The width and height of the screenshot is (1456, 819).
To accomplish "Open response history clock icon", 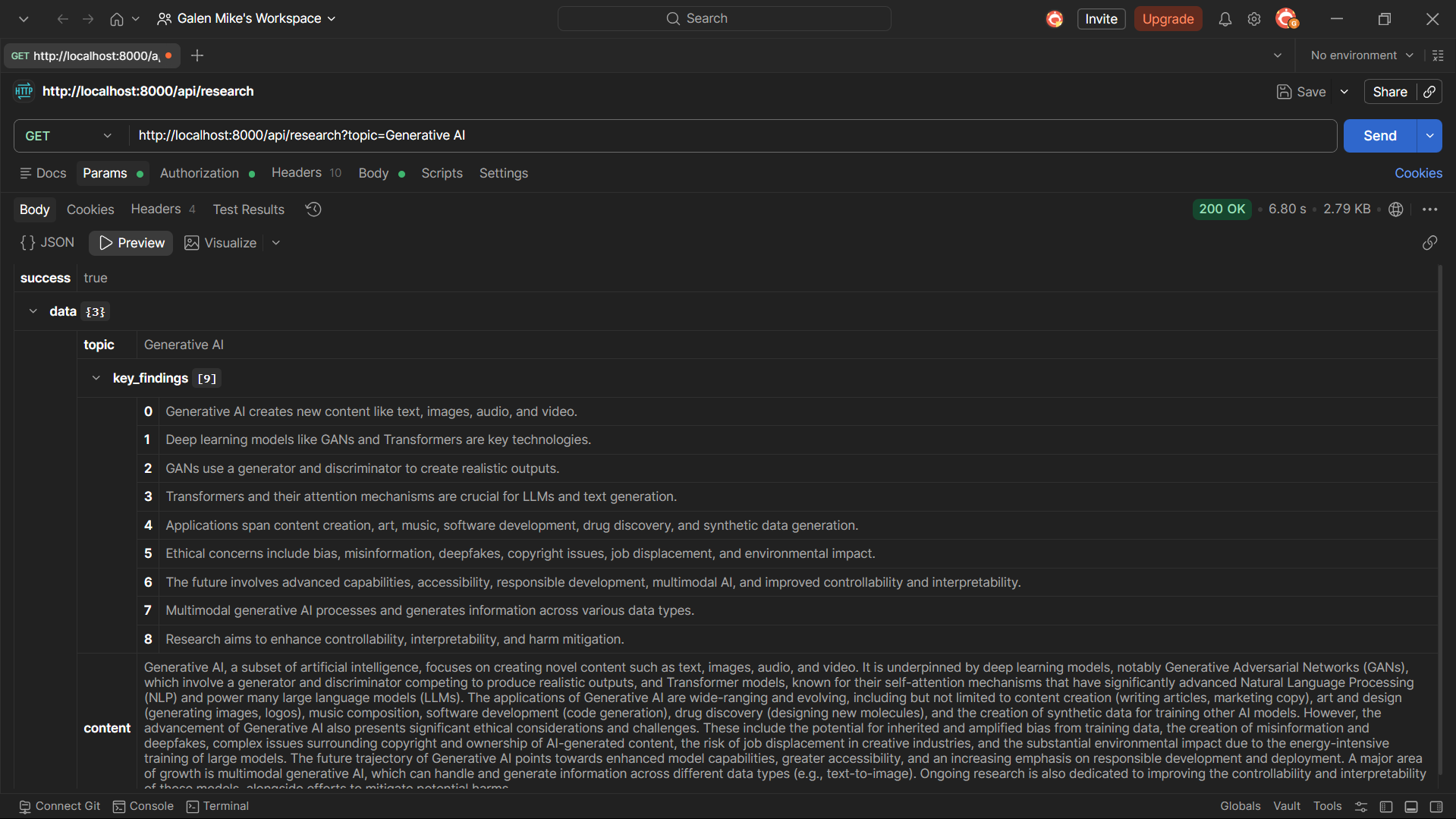I will coord(313,209).
